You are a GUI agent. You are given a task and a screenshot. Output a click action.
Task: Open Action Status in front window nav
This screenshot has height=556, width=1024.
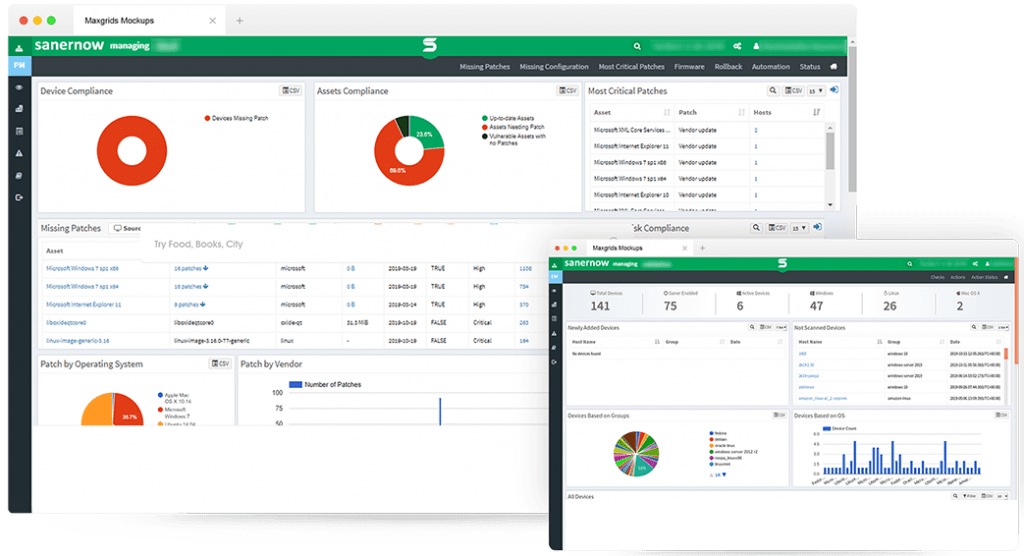(x=984, y=277)
